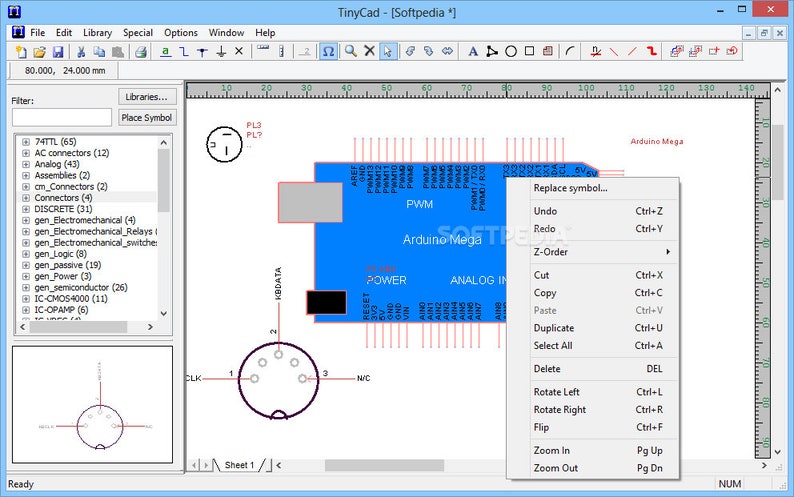Open a file with the folder icon
The height and width of the screenshot is (497, 794).
tap(39, 51)
